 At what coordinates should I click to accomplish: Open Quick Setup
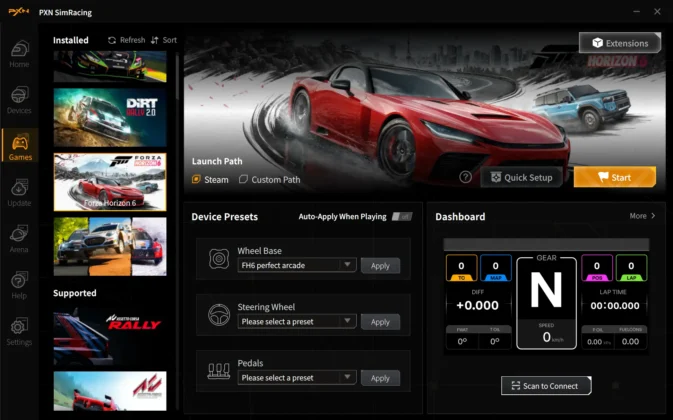pos(521,177)
